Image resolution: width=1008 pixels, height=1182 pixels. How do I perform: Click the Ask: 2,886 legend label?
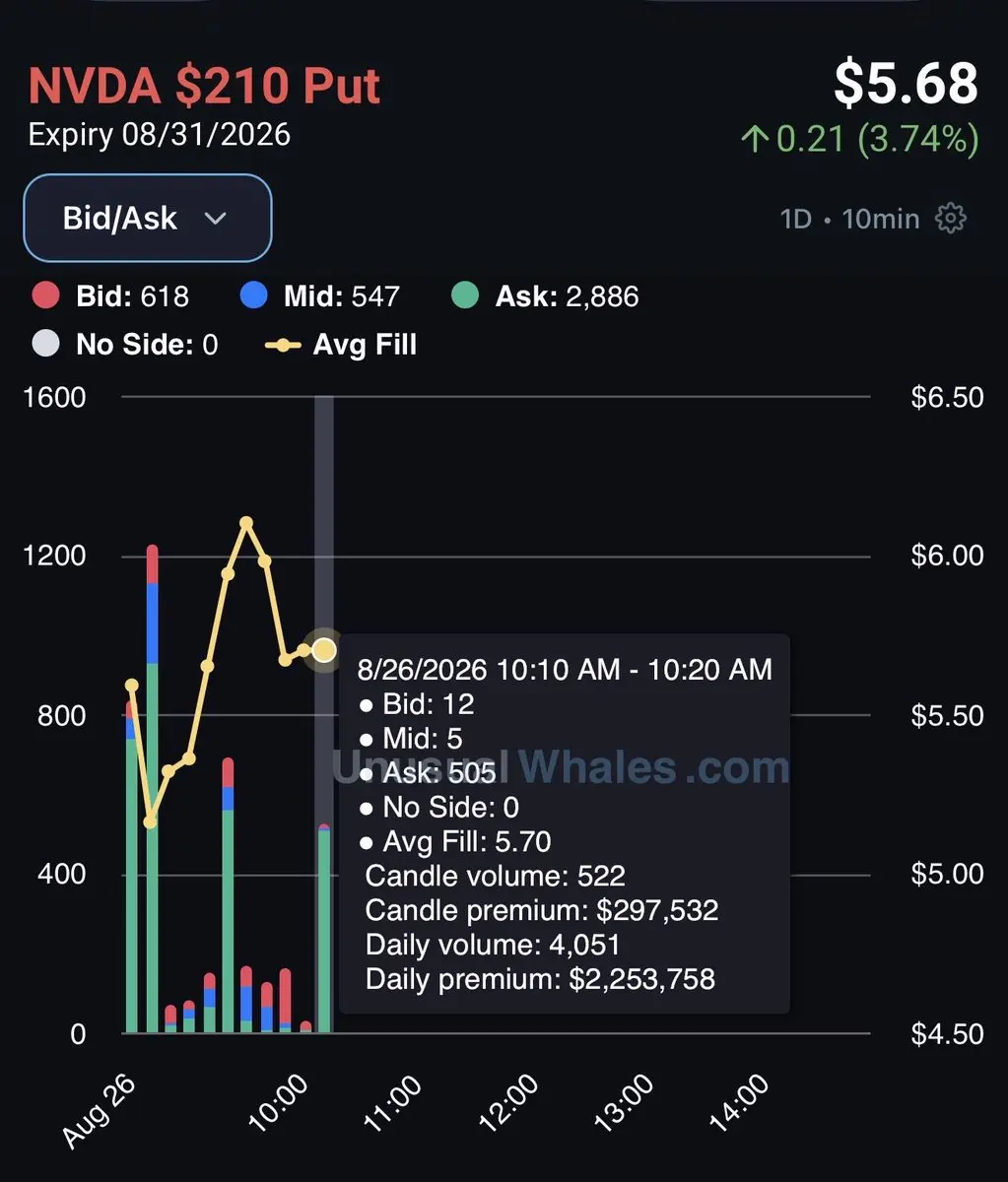point(567,296)
